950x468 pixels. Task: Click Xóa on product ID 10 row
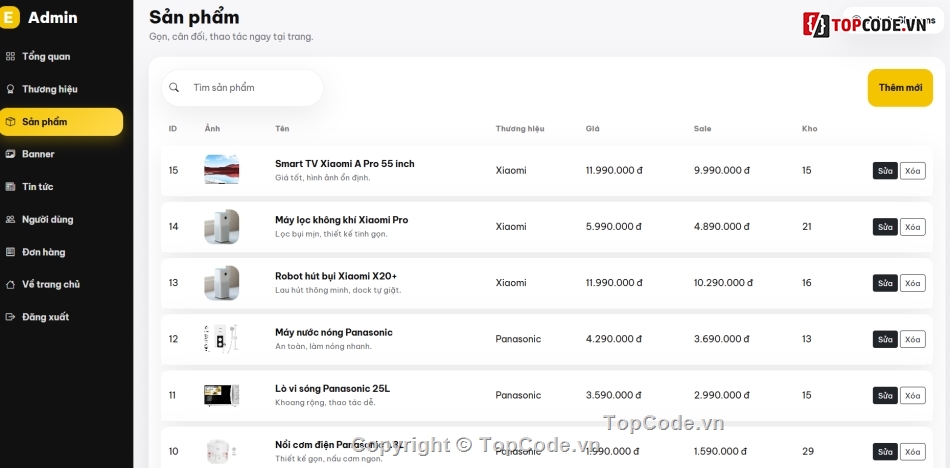click(x=912, y=452)
